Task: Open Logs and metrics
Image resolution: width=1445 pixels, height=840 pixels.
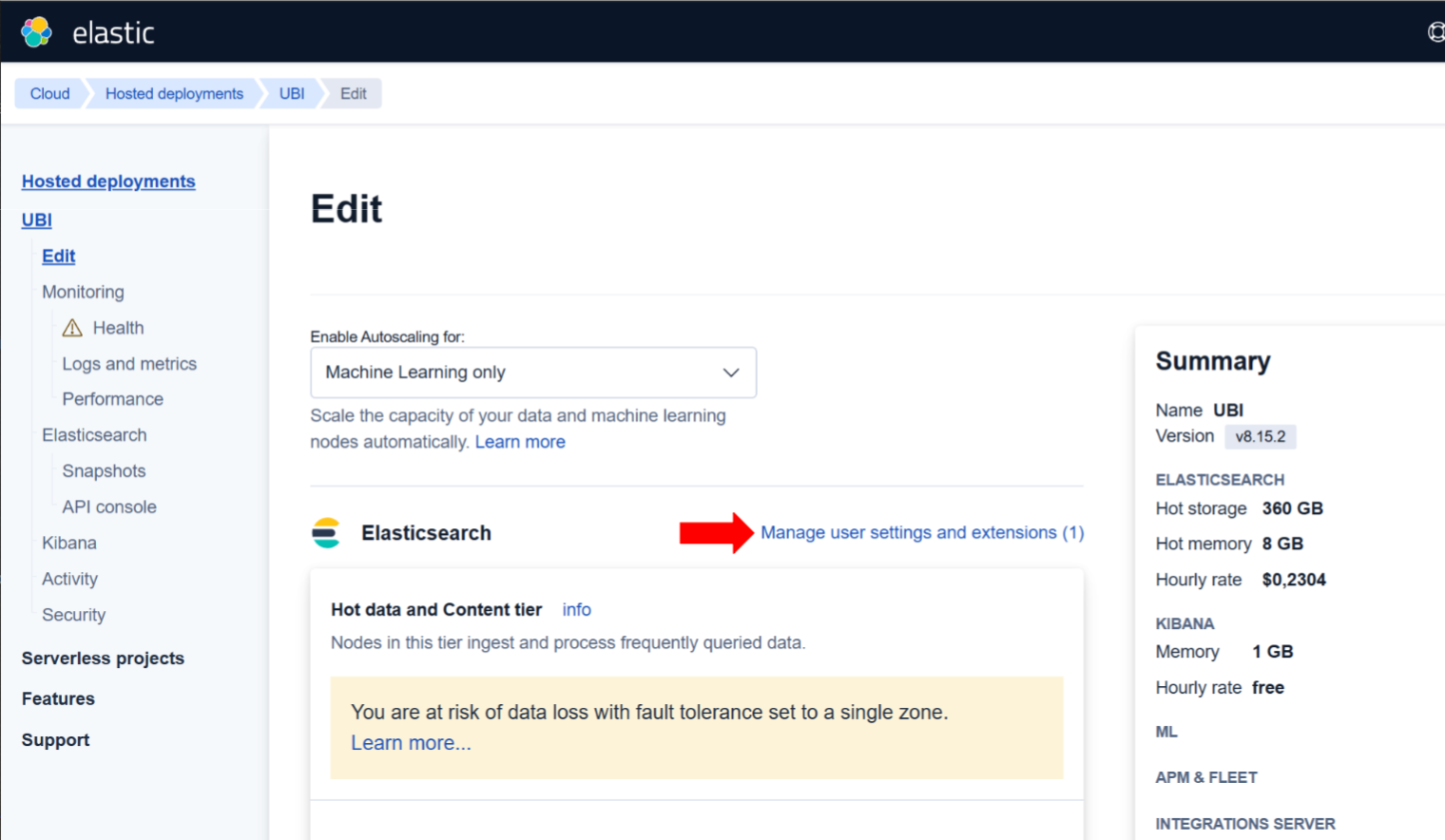Action: pos(129,364)
